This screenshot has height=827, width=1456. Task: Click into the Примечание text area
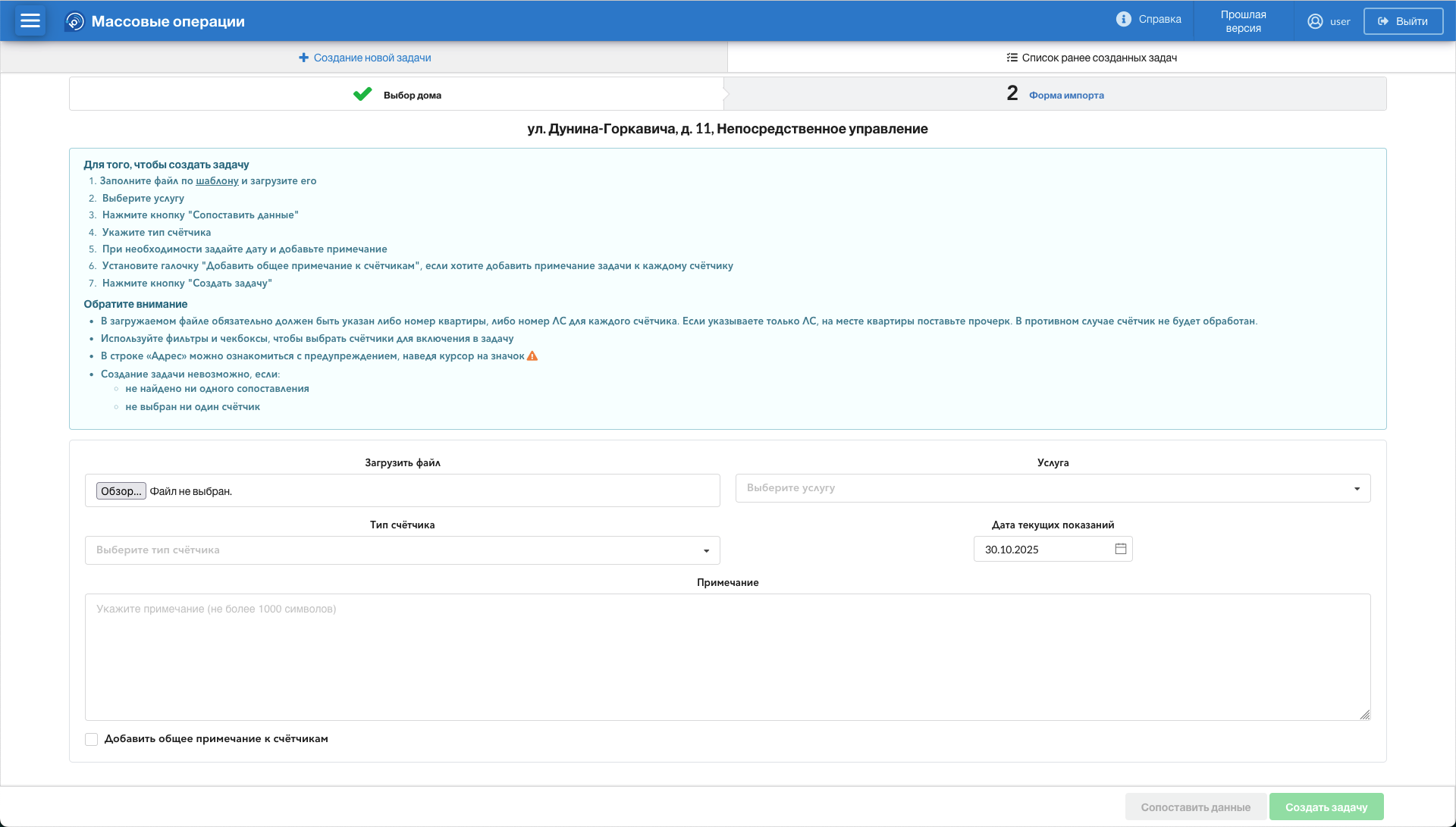click(x=726, y=656)
